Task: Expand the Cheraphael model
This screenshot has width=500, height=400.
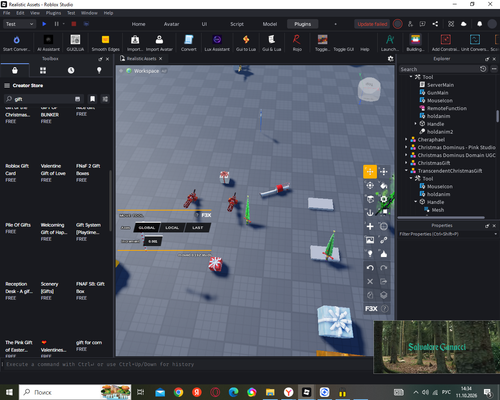Action: click(x=406, y=140)
